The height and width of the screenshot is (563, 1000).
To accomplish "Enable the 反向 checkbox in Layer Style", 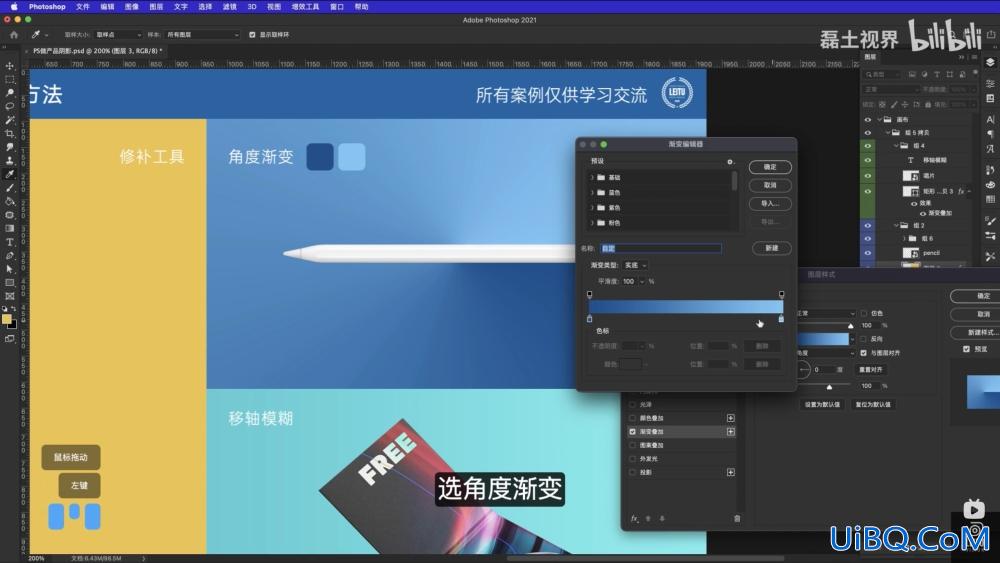I will click(864, 339).
